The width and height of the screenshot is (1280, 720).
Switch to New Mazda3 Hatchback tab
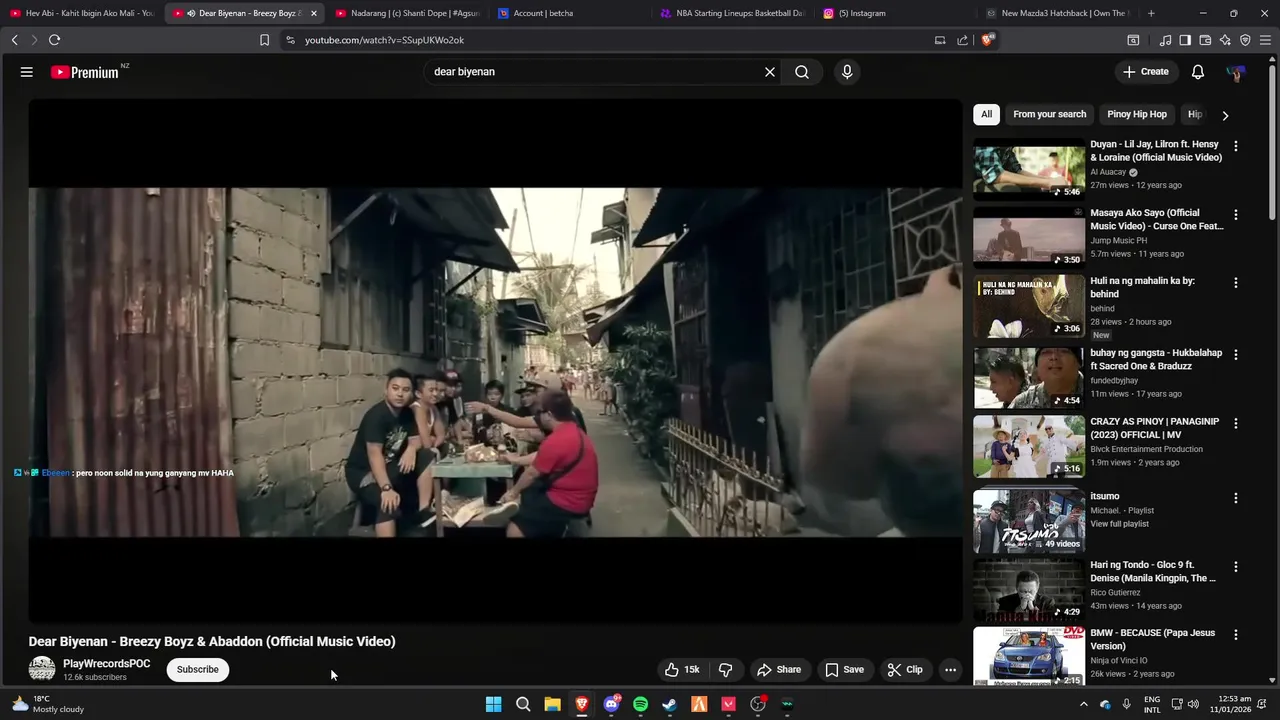[x=1058, y=13]
